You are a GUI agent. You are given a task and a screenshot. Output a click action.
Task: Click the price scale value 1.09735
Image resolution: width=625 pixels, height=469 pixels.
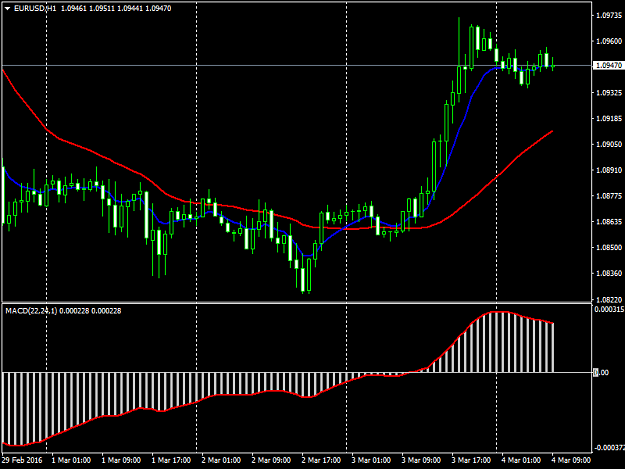click(609, 16)
